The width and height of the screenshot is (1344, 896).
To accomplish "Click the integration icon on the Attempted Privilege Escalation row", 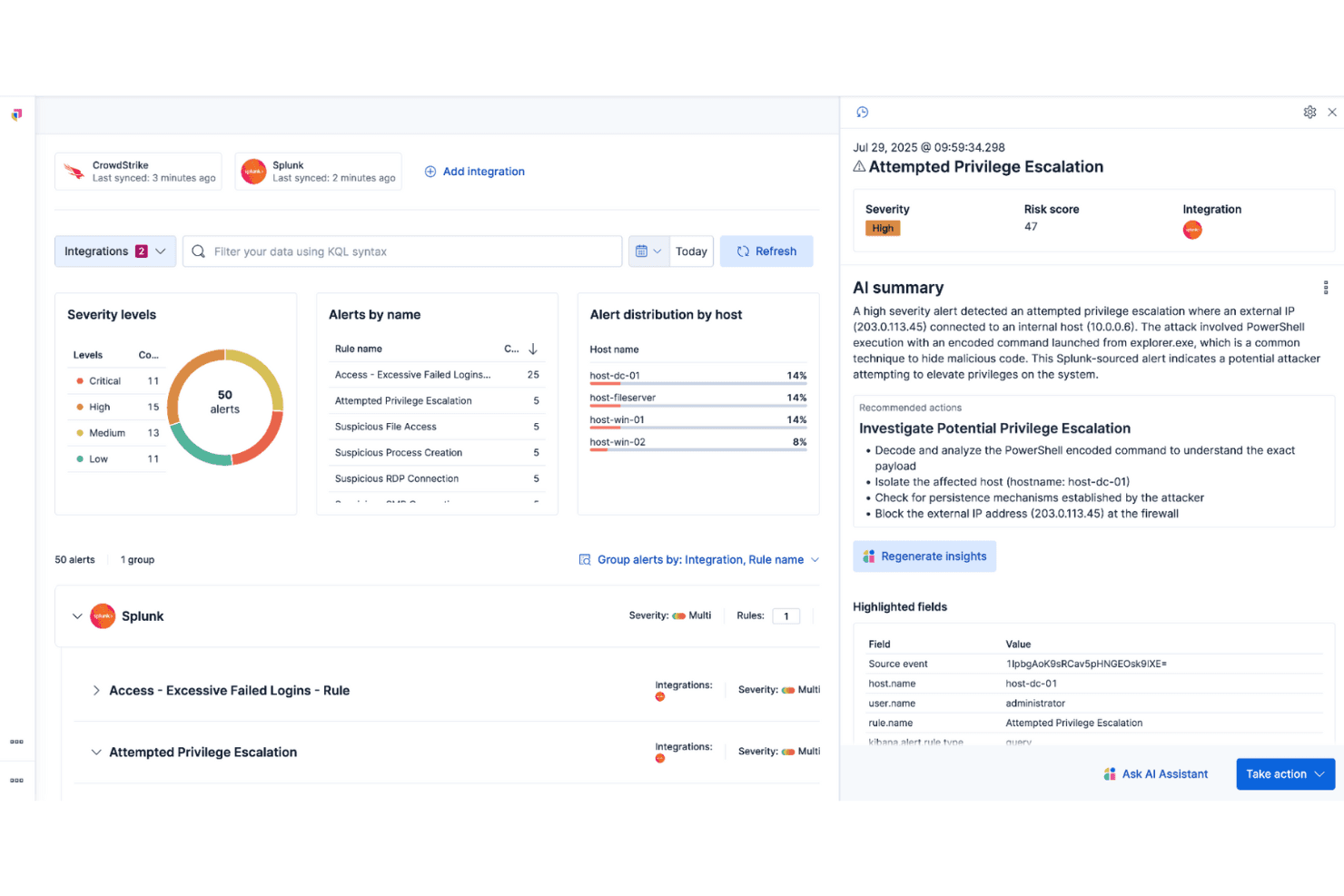I will [660, 759].
